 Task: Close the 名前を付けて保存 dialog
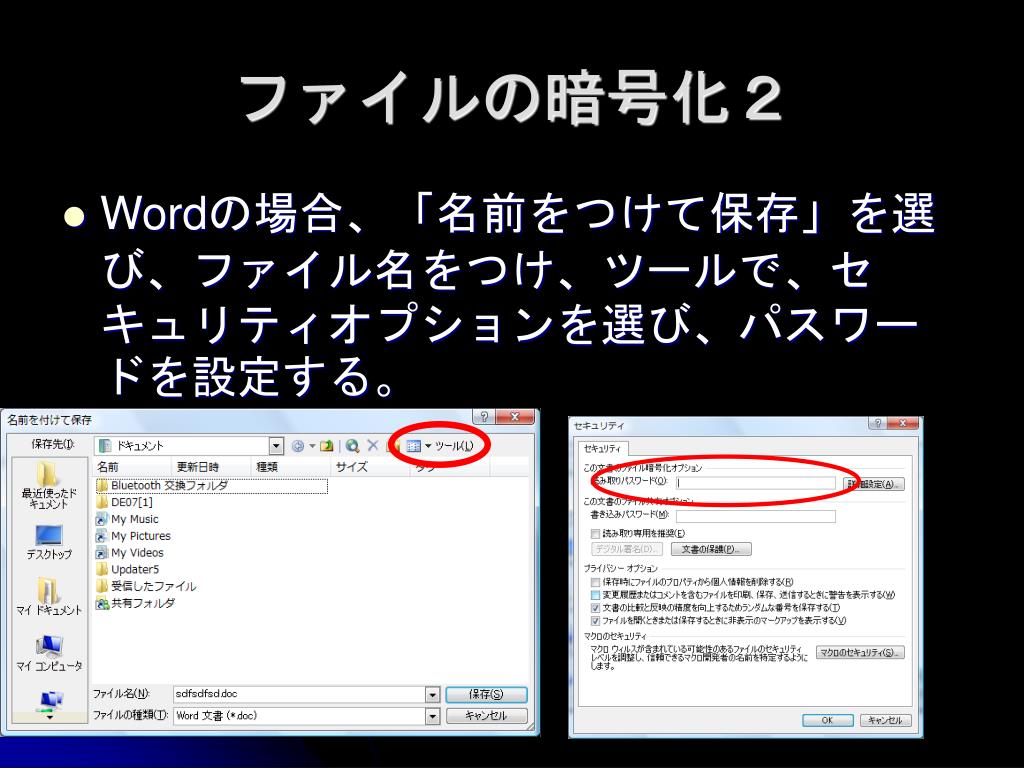(x=515, y=417)
